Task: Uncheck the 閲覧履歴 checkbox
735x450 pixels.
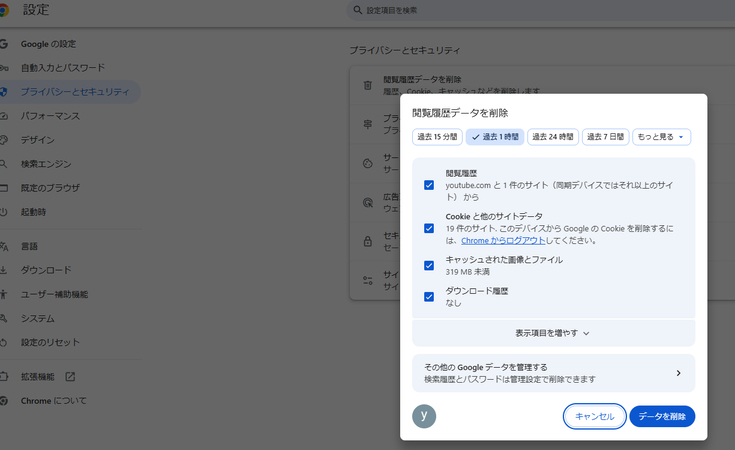Action: [429, 185]
